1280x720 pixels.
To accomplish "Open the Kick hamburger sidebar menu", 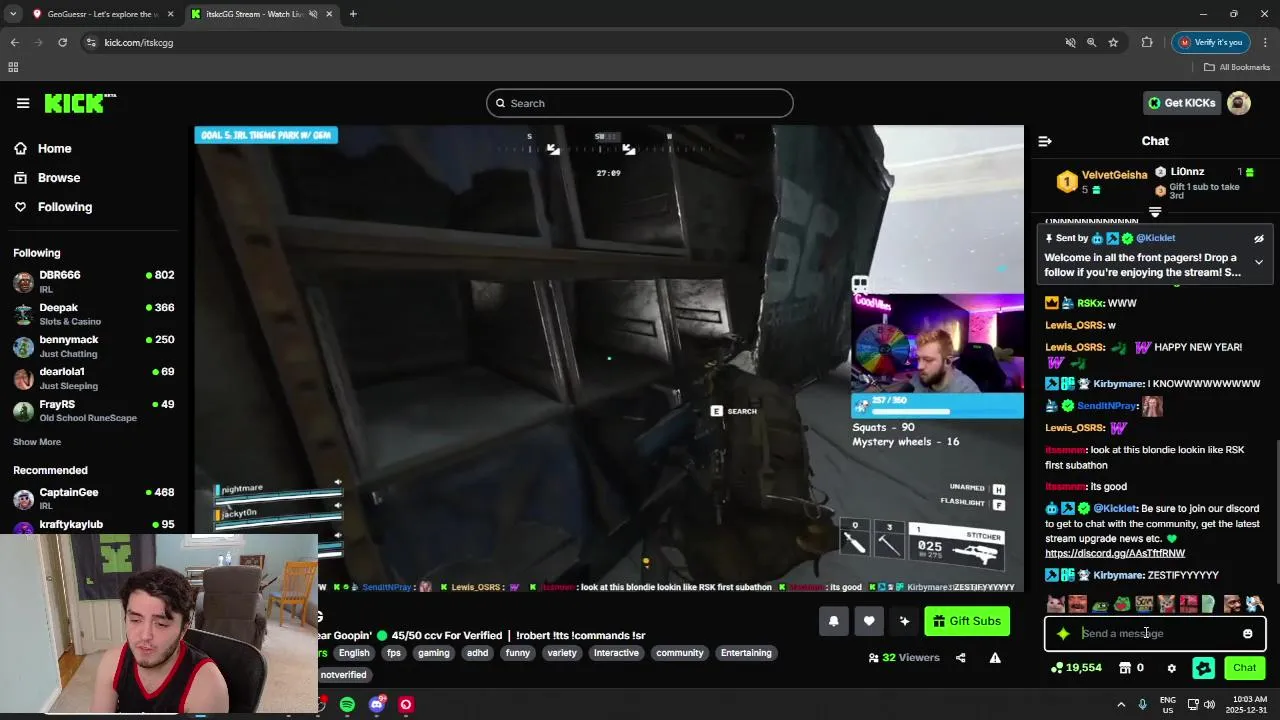I will [x=23, y=103].
